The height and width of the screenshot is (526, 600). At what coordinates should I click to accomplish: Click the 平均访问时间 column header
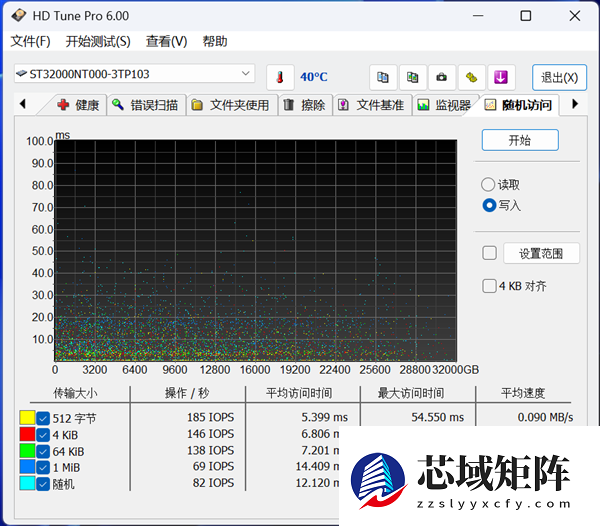click(x=299, y=393)
